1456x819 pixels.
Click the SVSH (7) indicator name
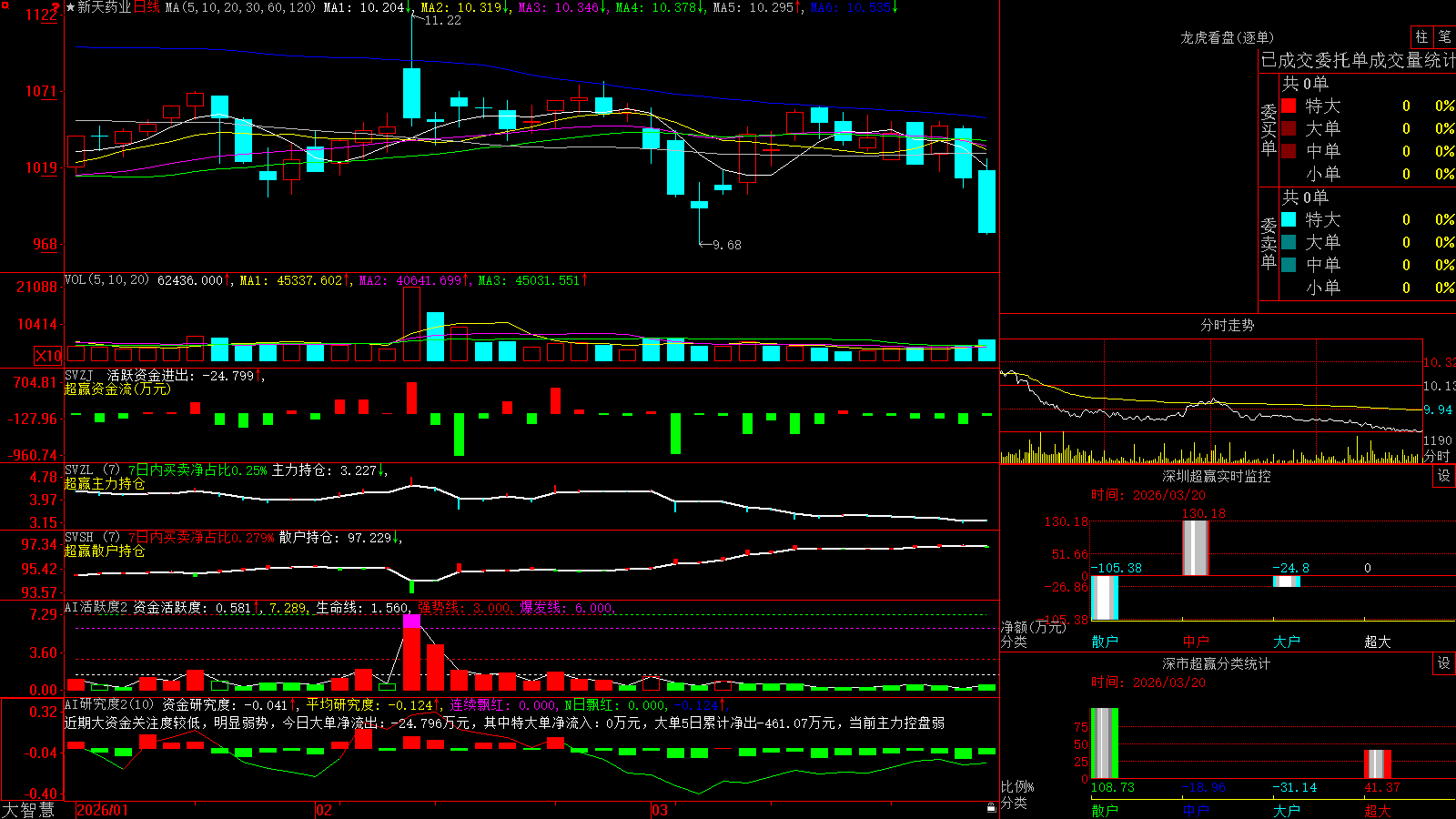tap(92, 537)
